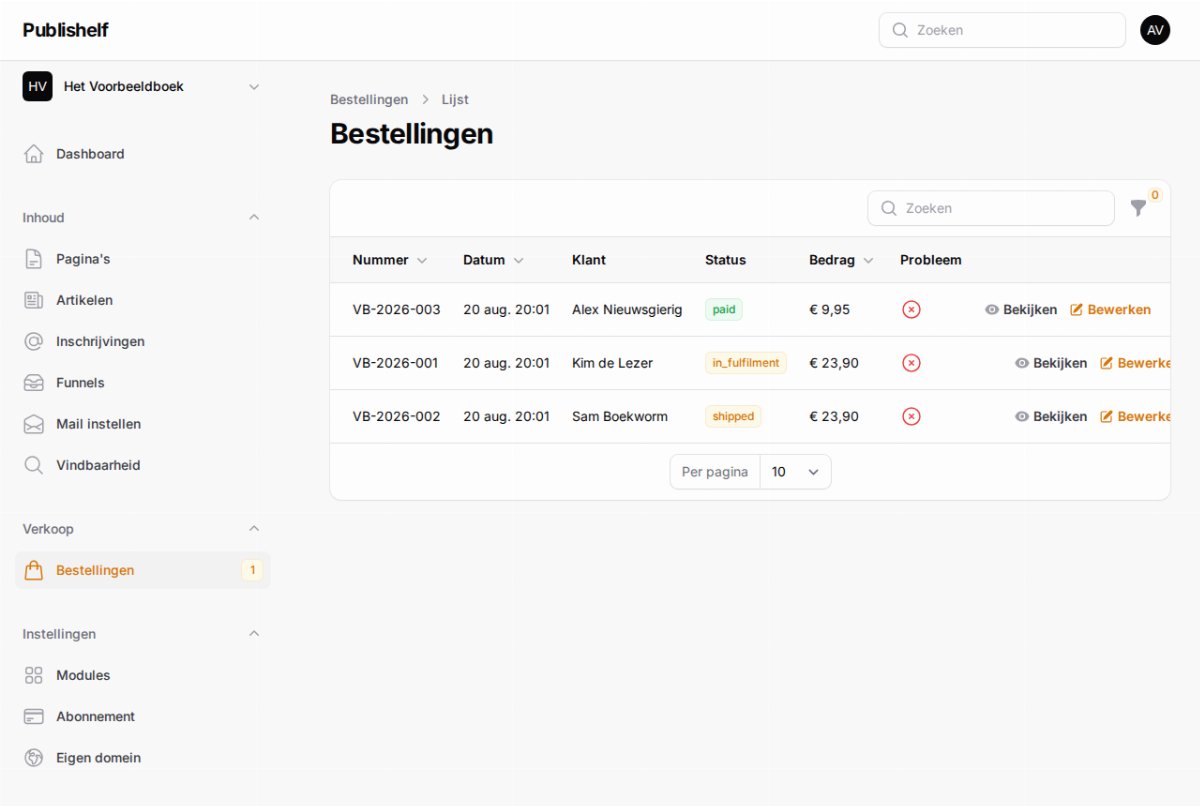Click the problem icon for VB-2026-003
1200x806 pixels.
tap(911, 310)
